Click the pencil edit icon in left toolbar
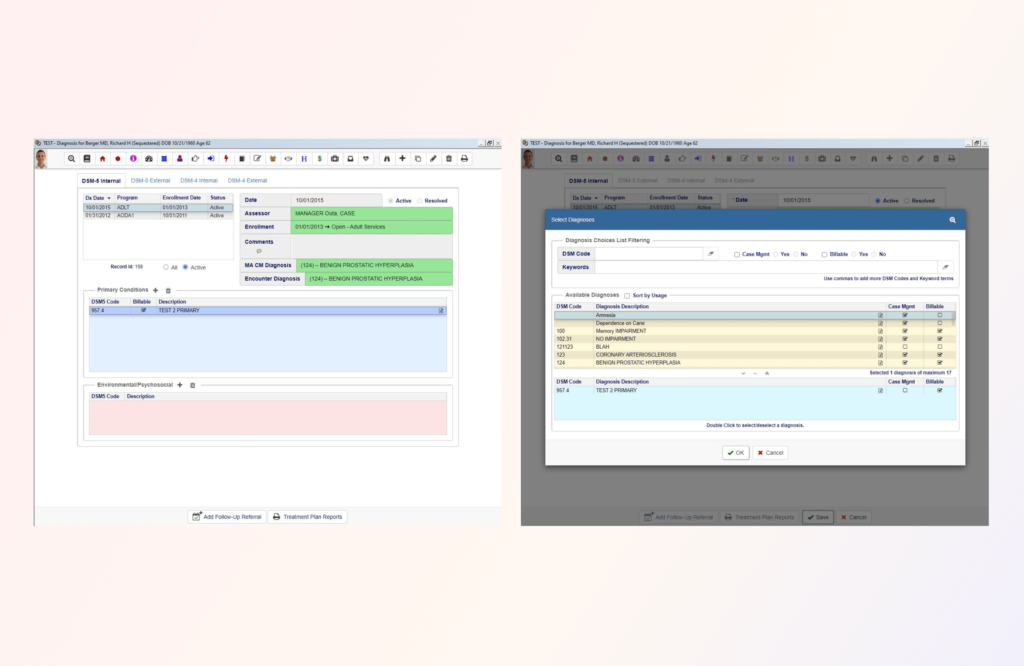1024x666 pixels. [433, 159]
